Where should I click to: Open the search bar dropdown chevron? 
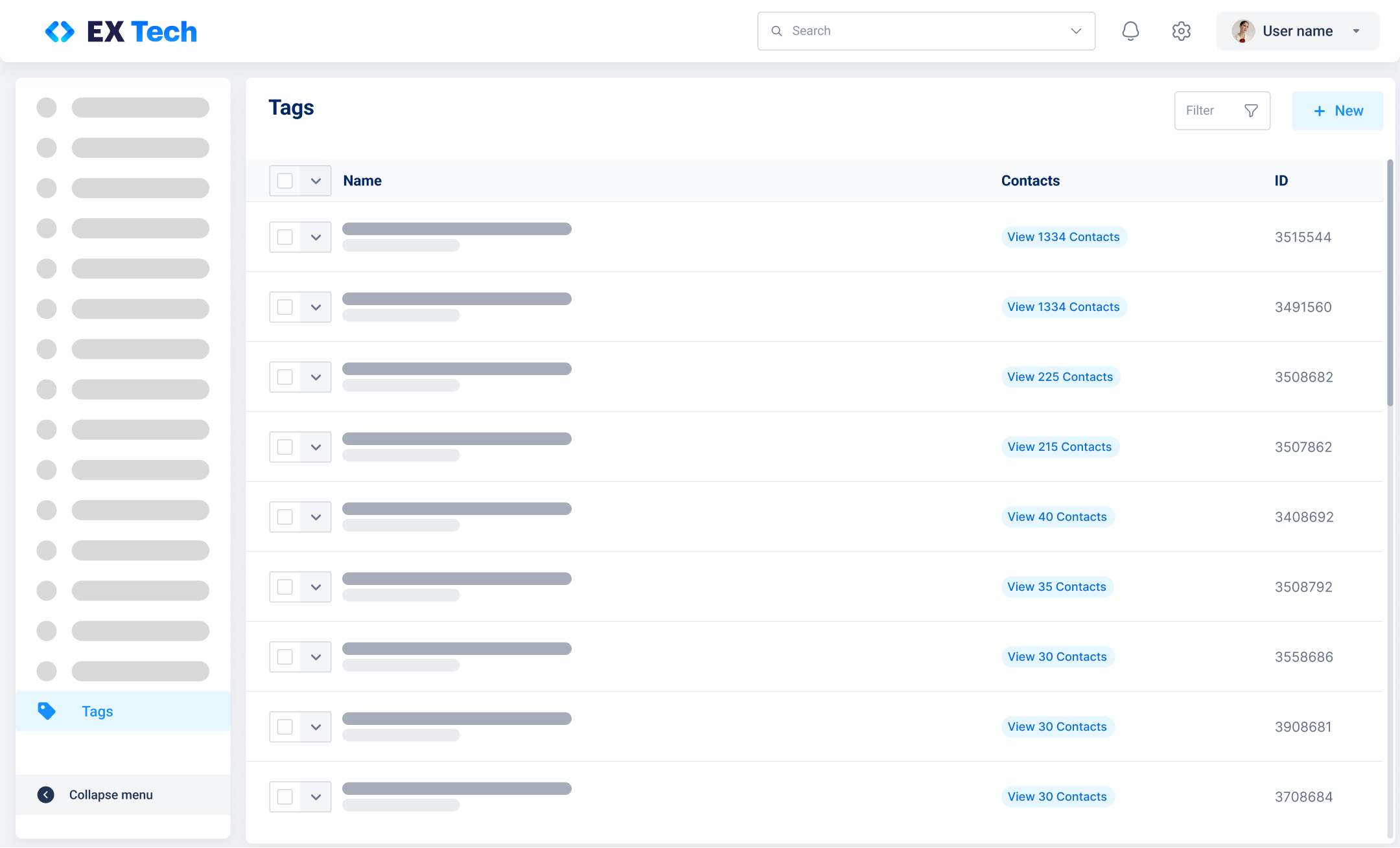click(1076, 31)
